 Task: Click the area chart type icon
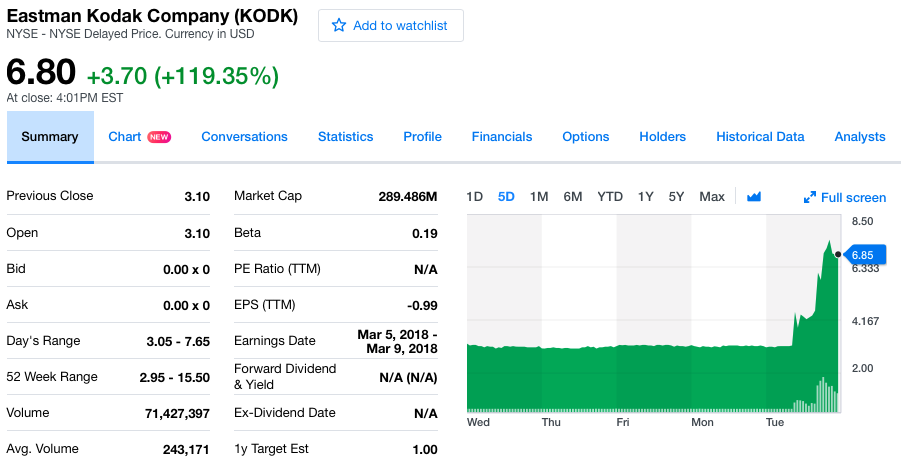[754, 197]
